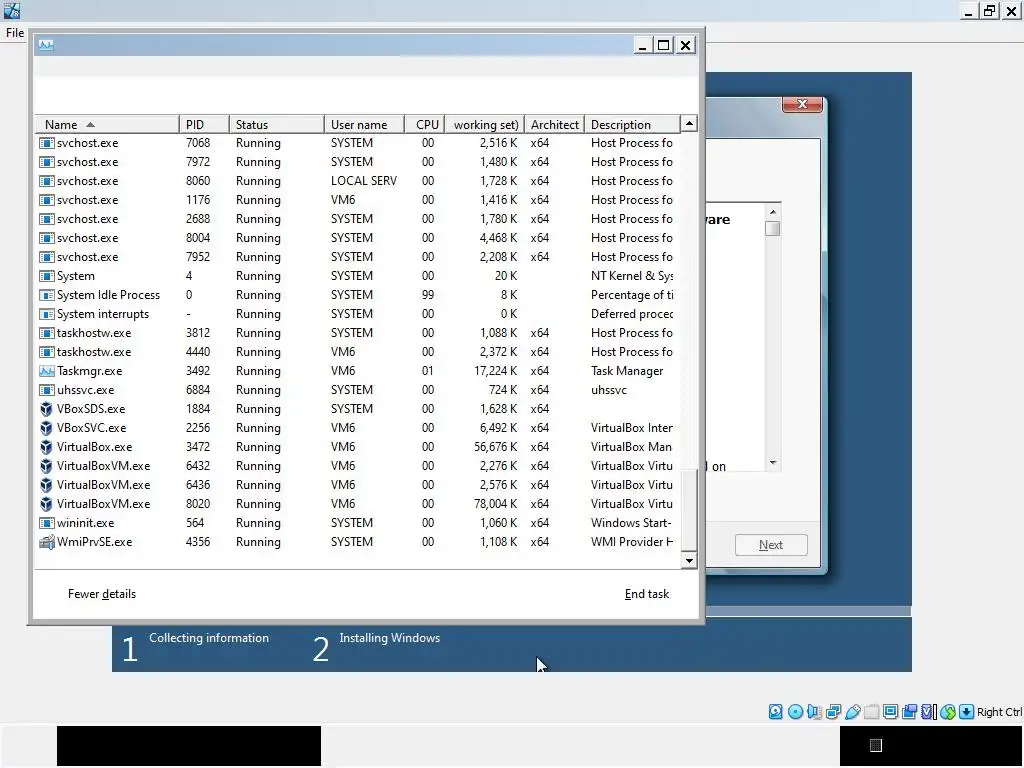
Task: Select taskhostw.exe with PID 4440
Action: click(x=358, y=352)
